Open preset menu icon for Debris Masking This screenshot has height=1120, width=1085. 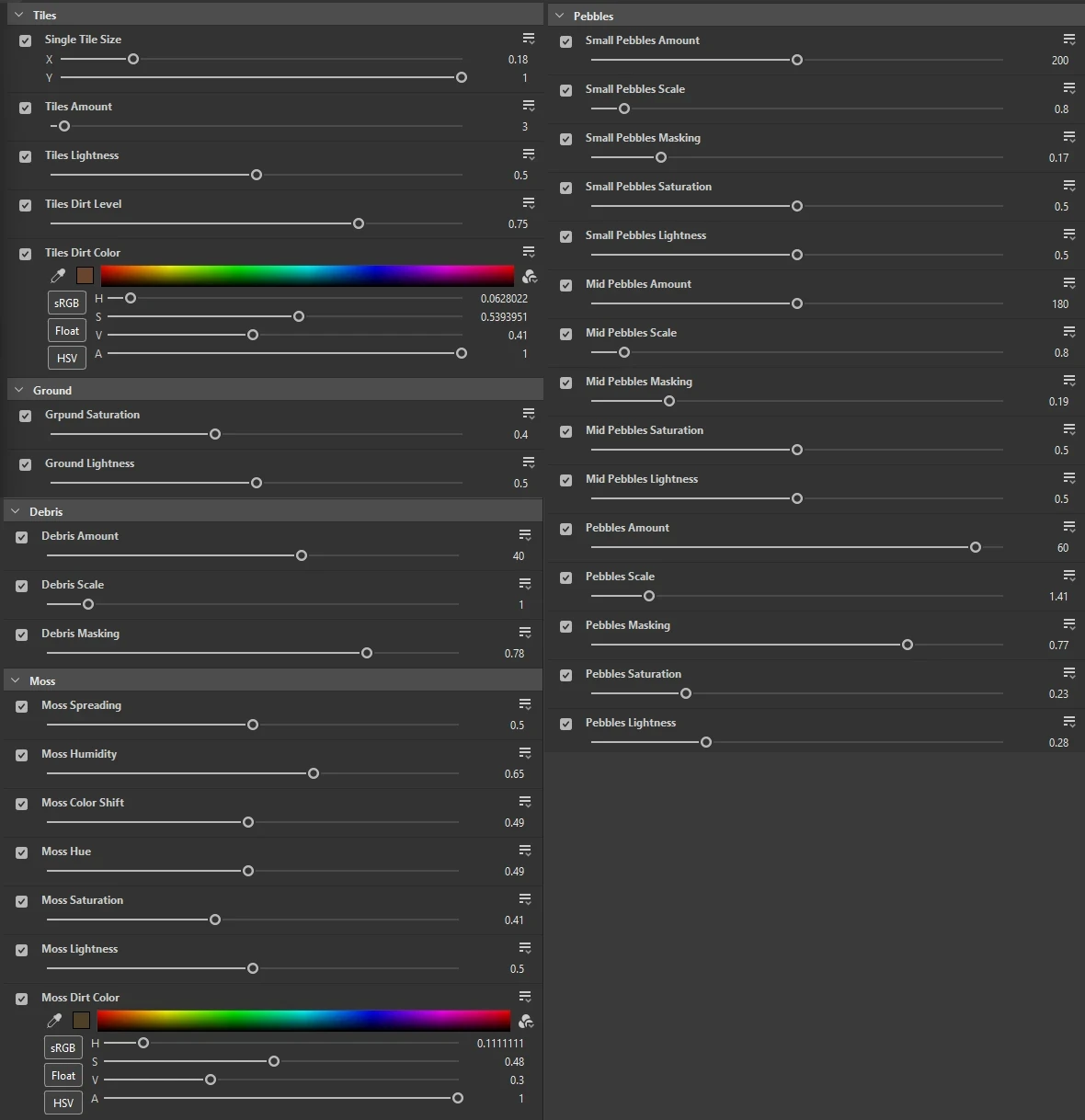pos(525,633)
